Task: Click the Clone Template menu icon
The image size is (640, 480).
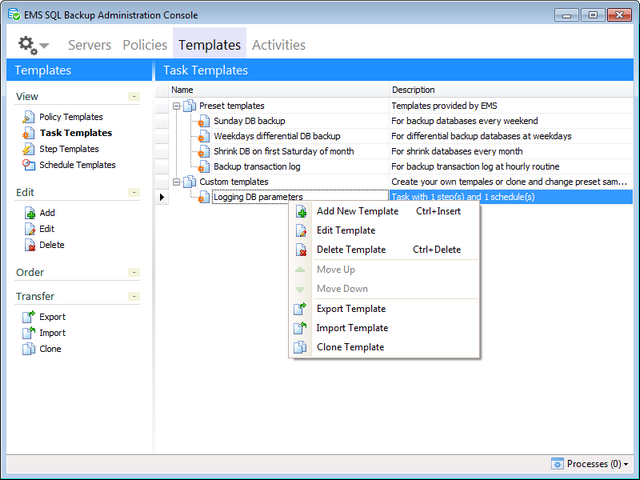Action: (300, 347)
